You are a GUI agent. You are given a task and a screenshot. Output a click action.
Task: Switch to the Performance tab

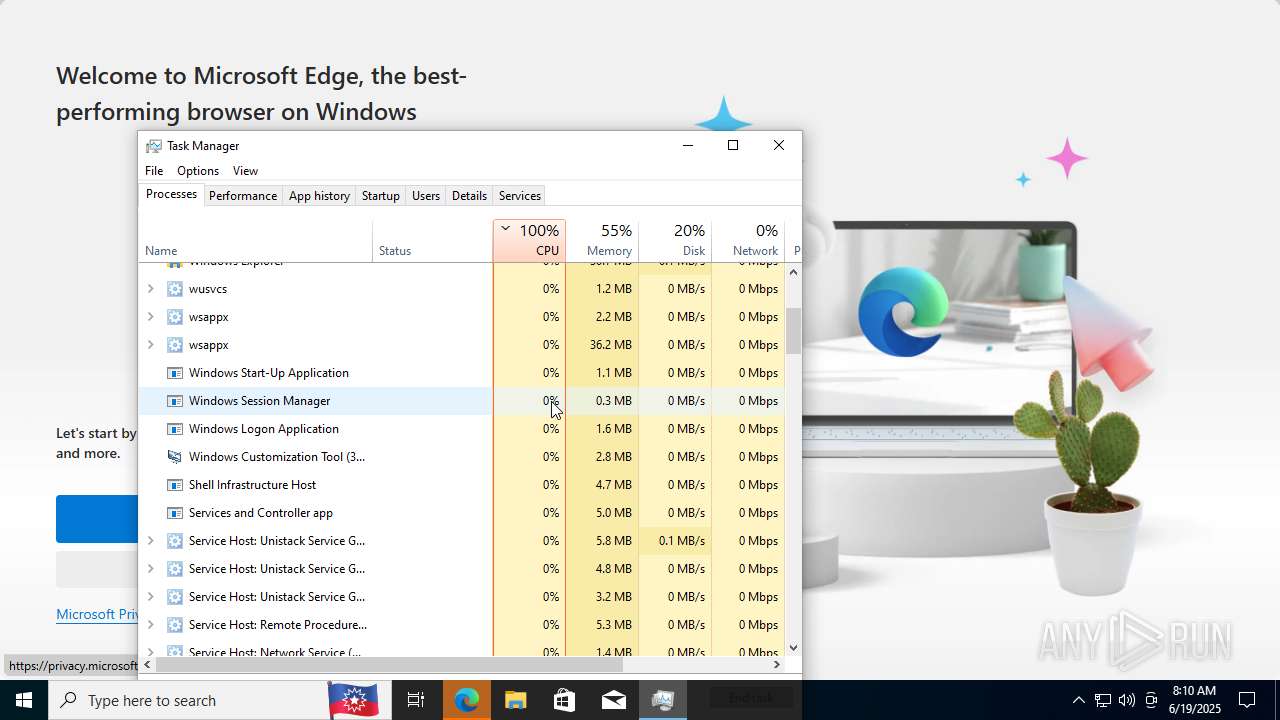(x=243, y=196)
